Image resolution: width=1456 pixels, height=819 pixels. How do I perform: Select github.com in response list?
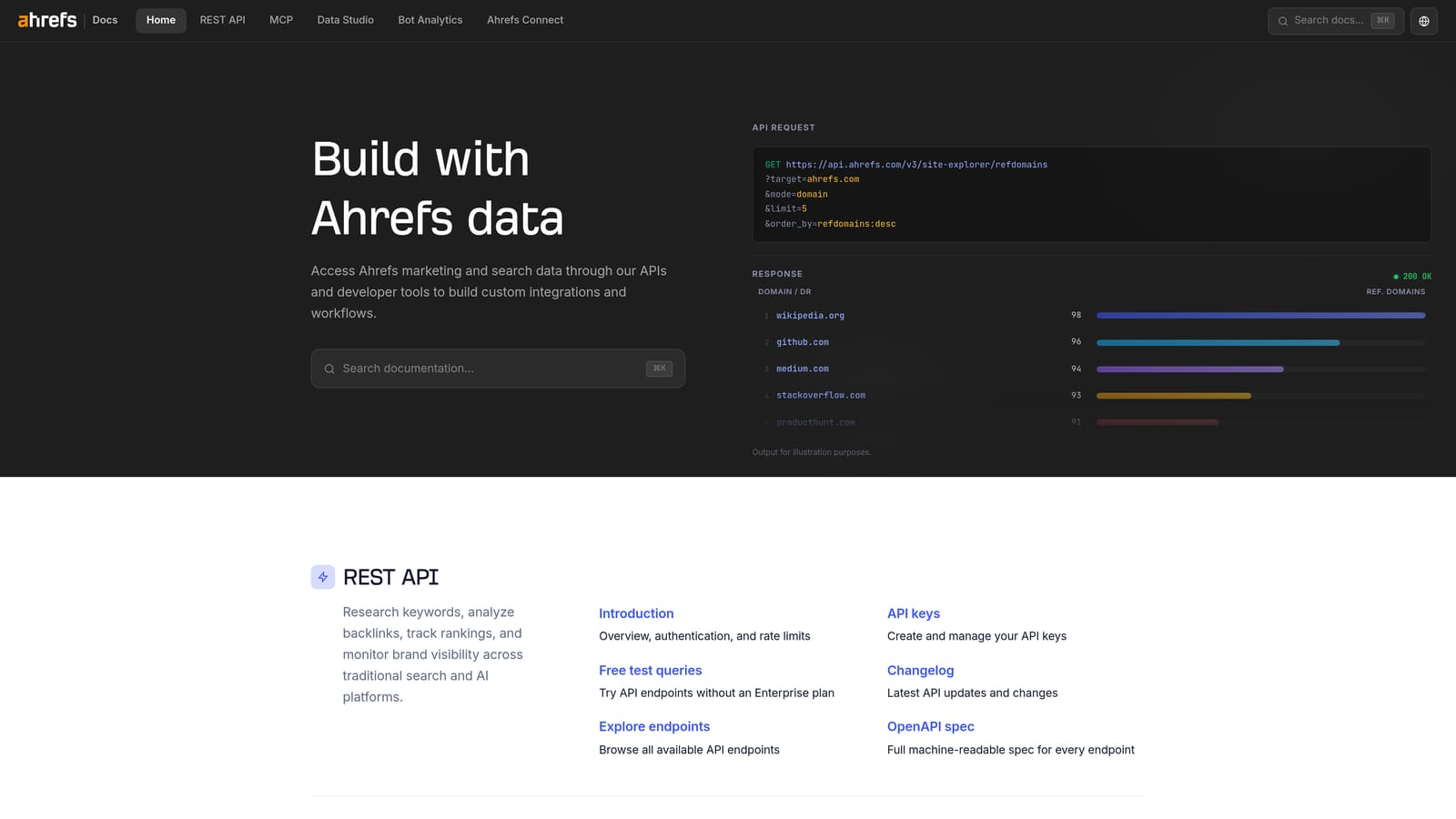803,342
